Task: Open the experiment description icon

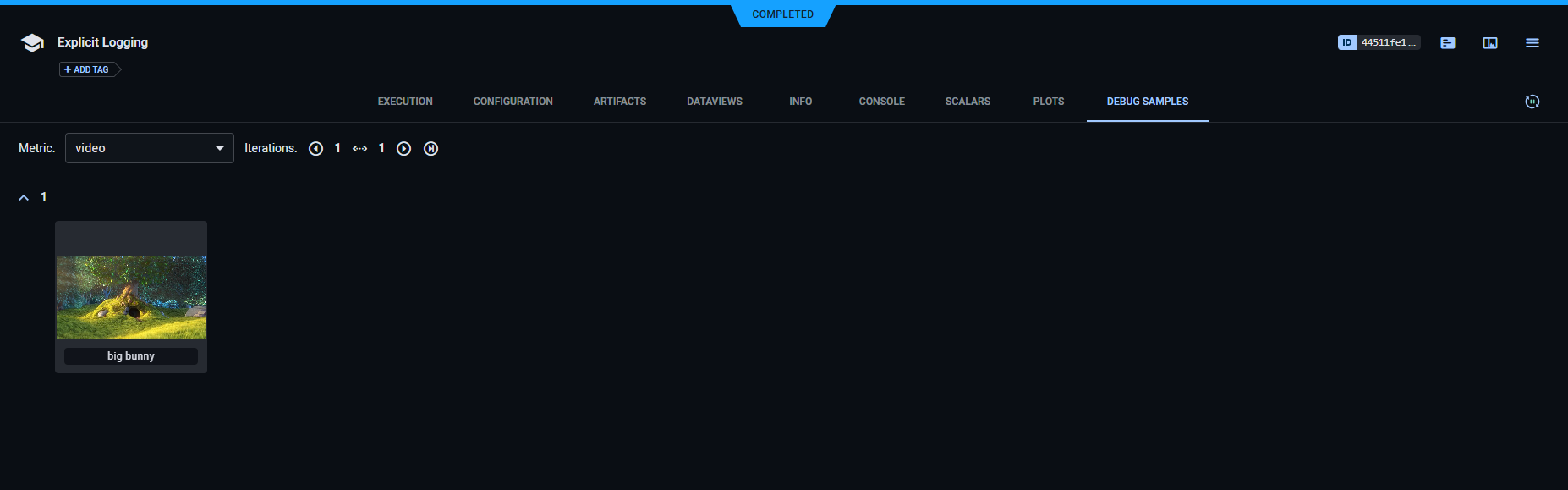Action: pos(1447,42)
